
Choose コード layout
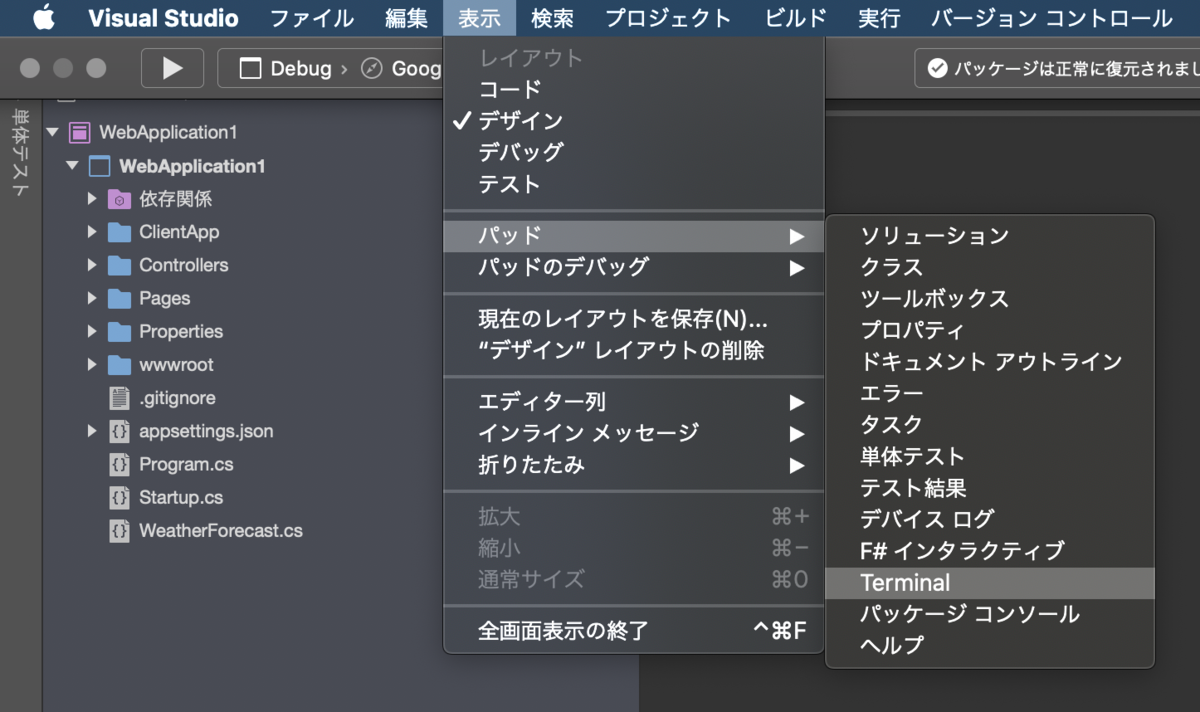pos(633,89)
